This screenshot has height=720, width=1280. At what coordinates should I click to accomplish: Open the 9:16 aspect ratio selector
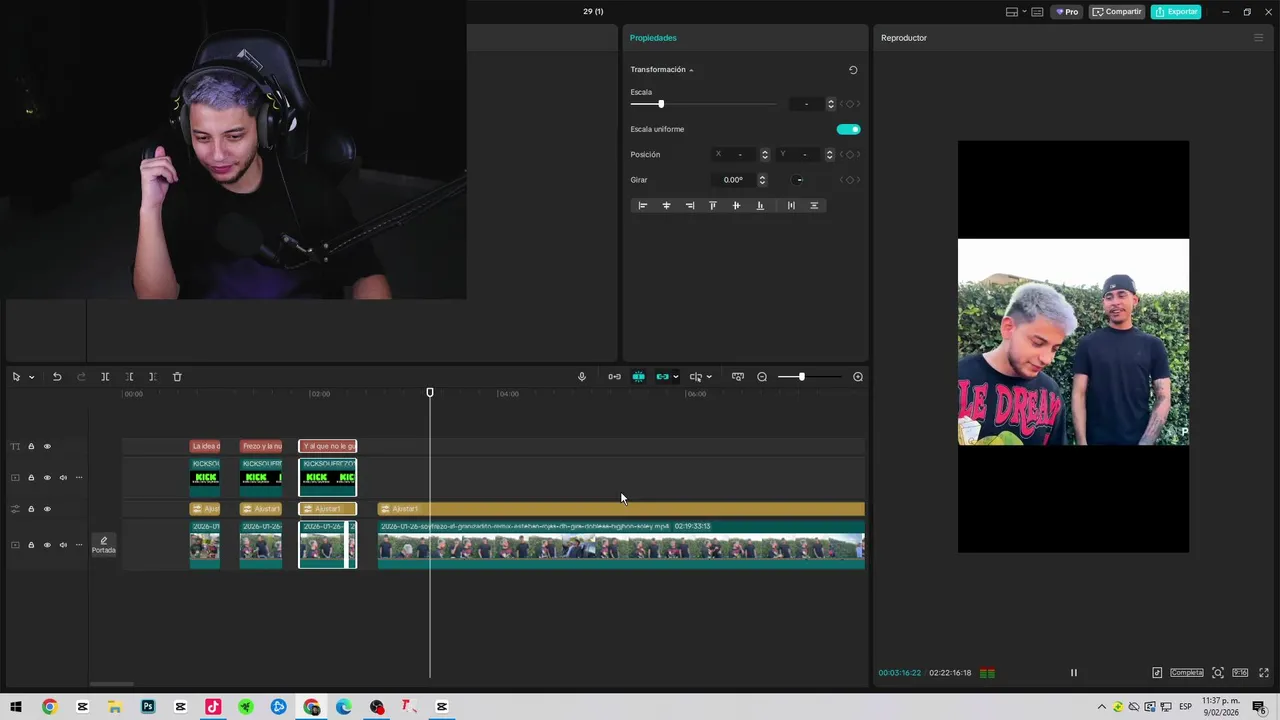(1240, 673)
